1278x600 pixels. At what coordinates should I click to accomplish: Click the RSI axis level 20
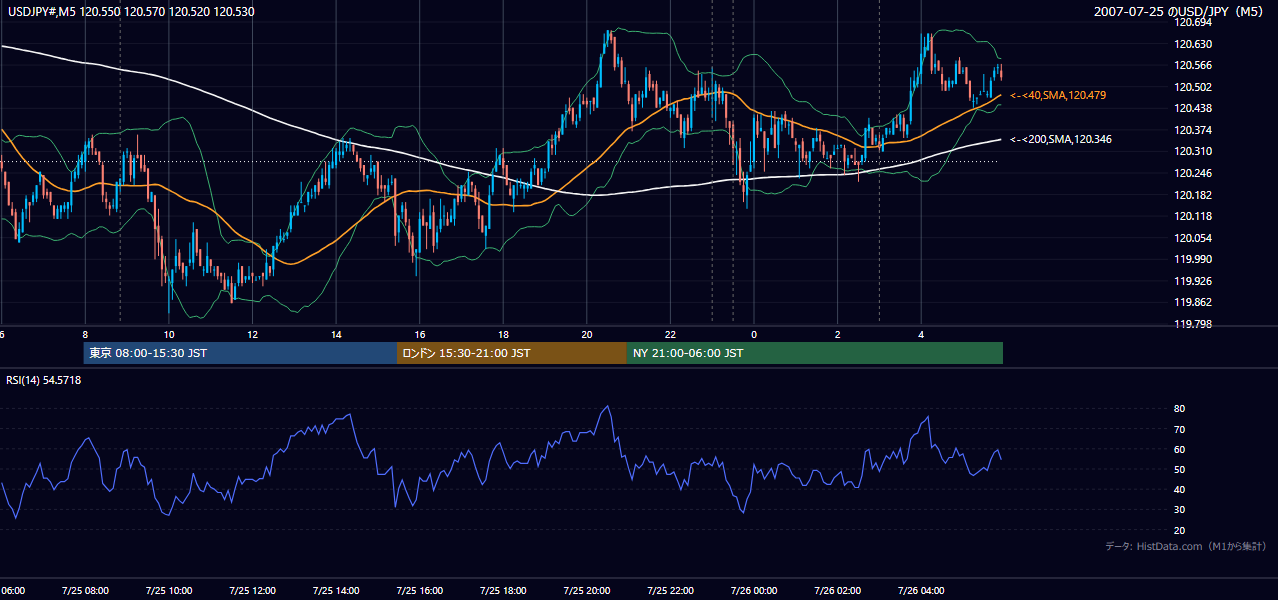(1180, 530)
